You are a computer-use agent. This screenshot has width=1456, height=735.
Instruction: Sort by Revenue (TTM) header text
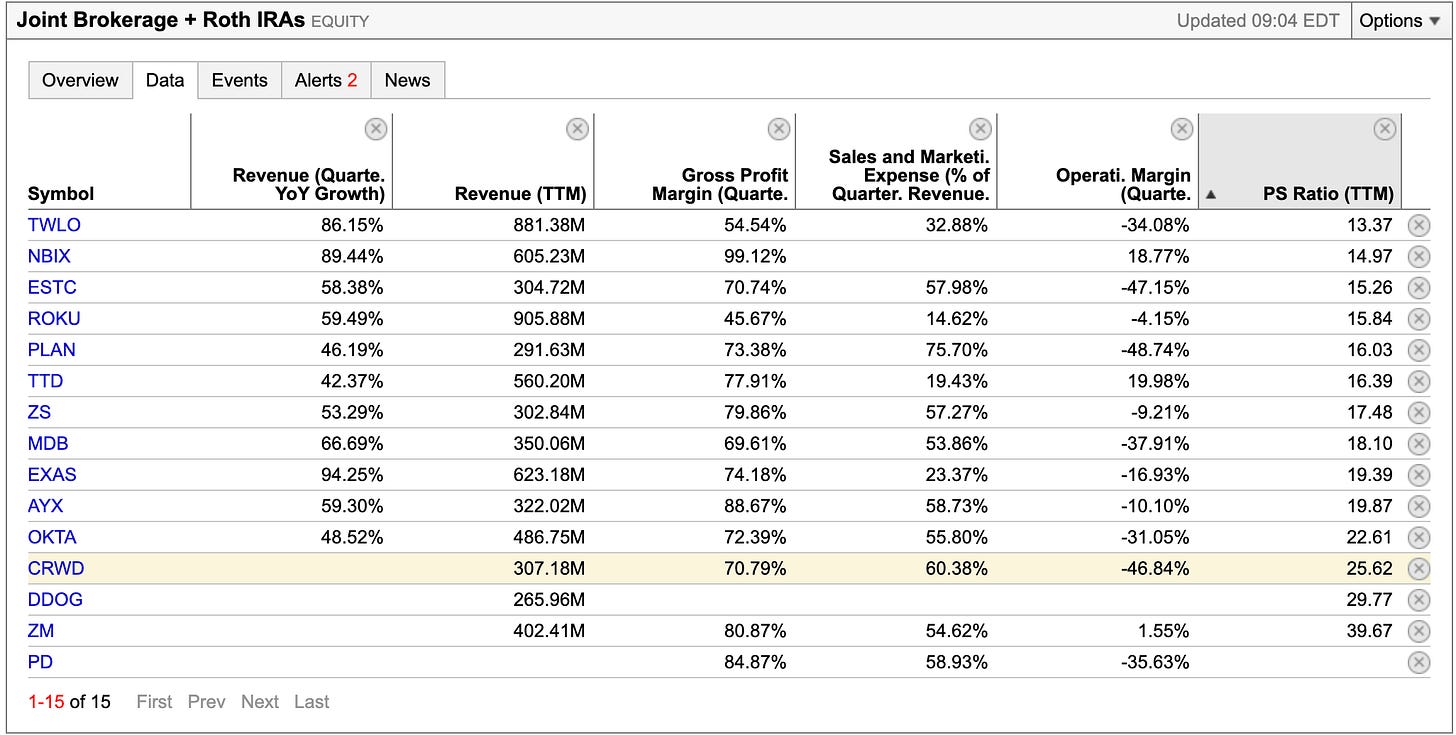[x=520, y=194]
